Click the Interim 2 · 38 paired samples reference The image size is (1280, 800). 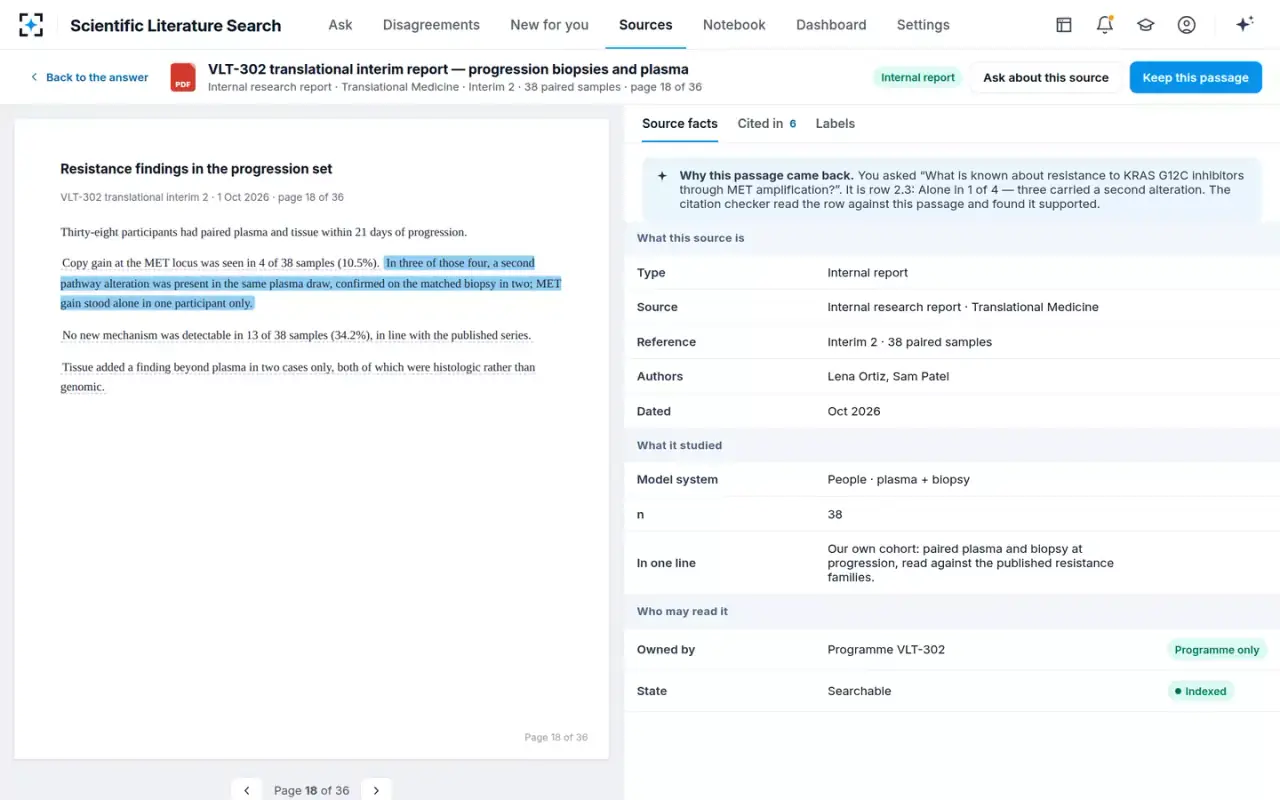[x=910, y=342]
